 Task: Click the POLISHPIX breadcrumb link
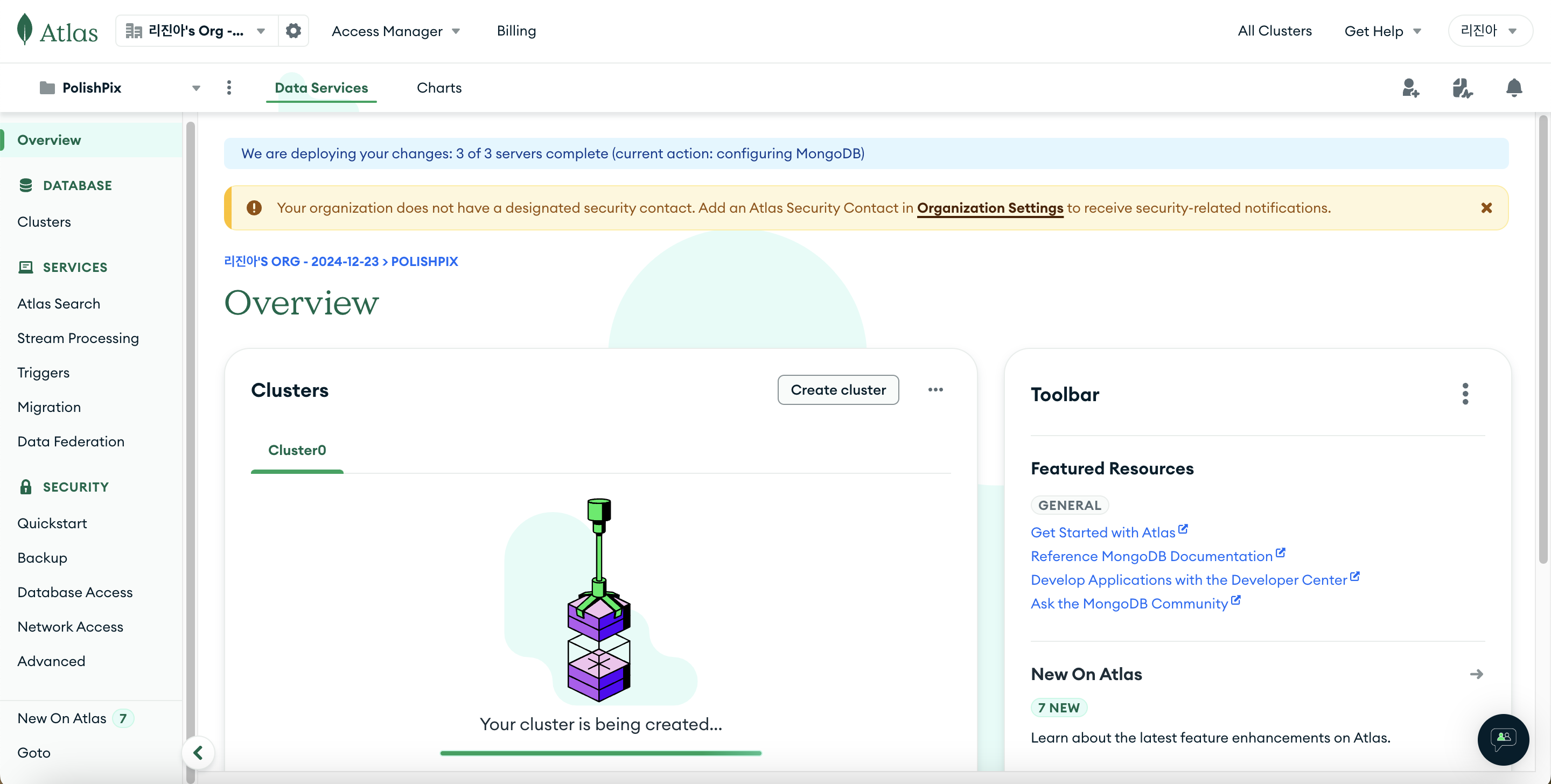point(424,261)
